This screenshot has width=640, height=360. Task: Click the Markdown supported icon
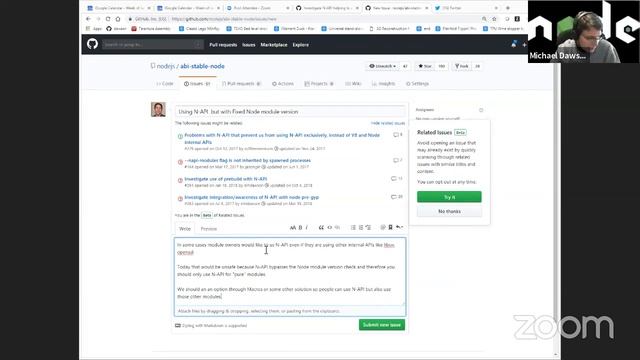coord(178,326)
